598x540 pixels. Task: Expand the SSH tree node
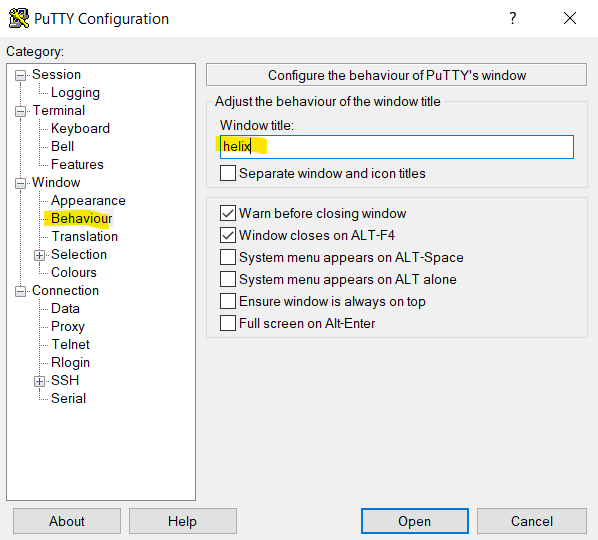(x=39, y=381)
